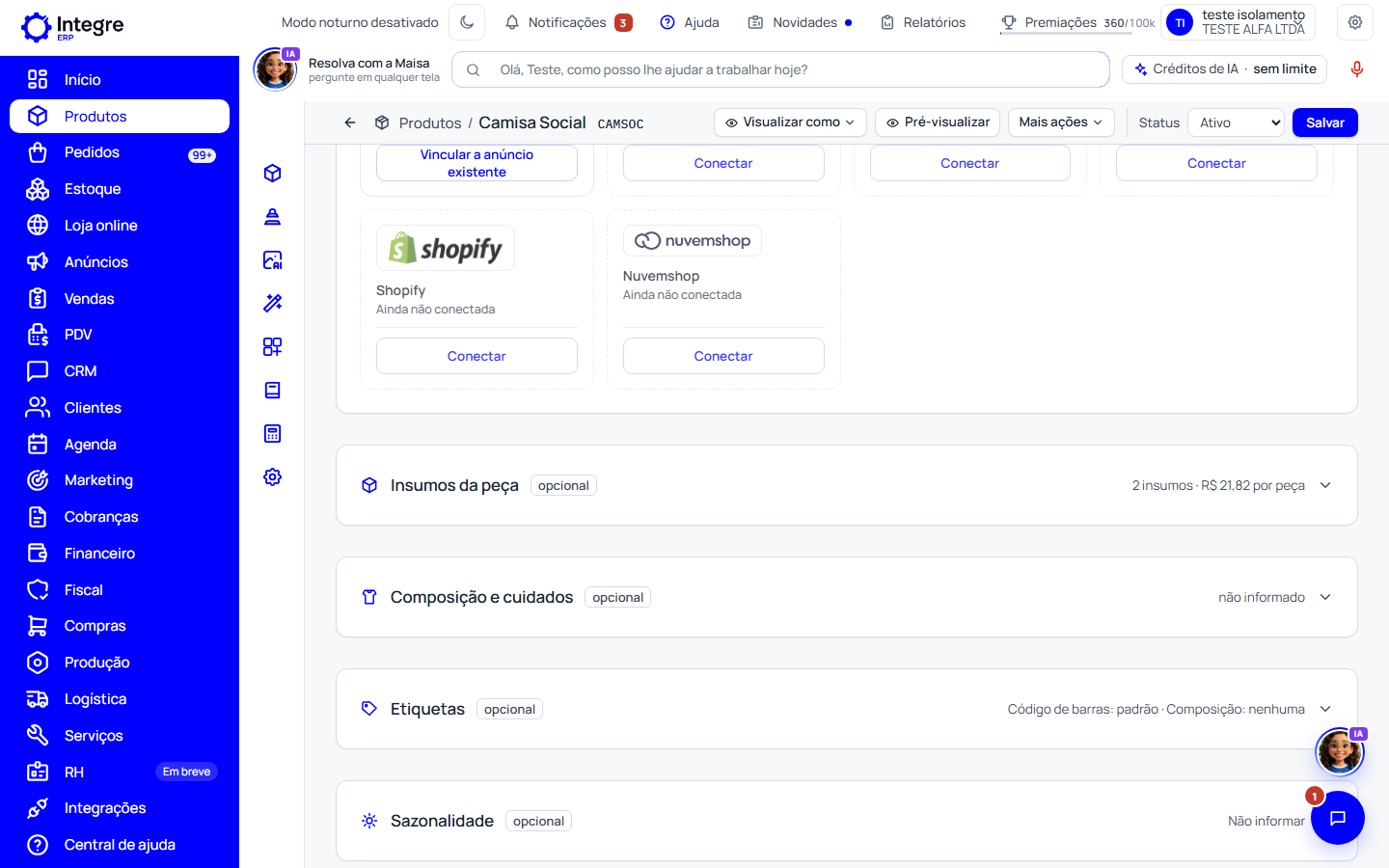This screenshot has height=868, width=1389.
Task: Click the Pré-visualizar button
Action: click(x=938, y=122)
